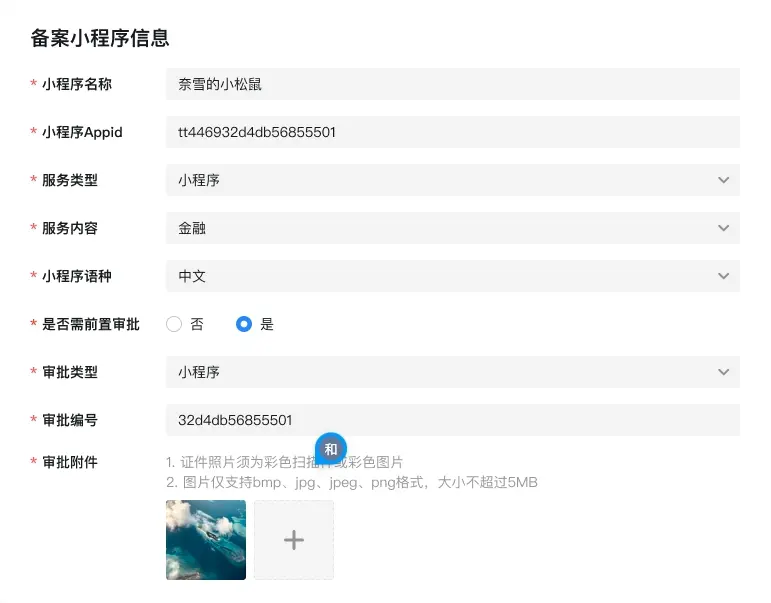Image resolution: width=771 pixels, height=603 pixels.
Task: Click the 是否需前置审批 field label
Action: click(90, 324)
